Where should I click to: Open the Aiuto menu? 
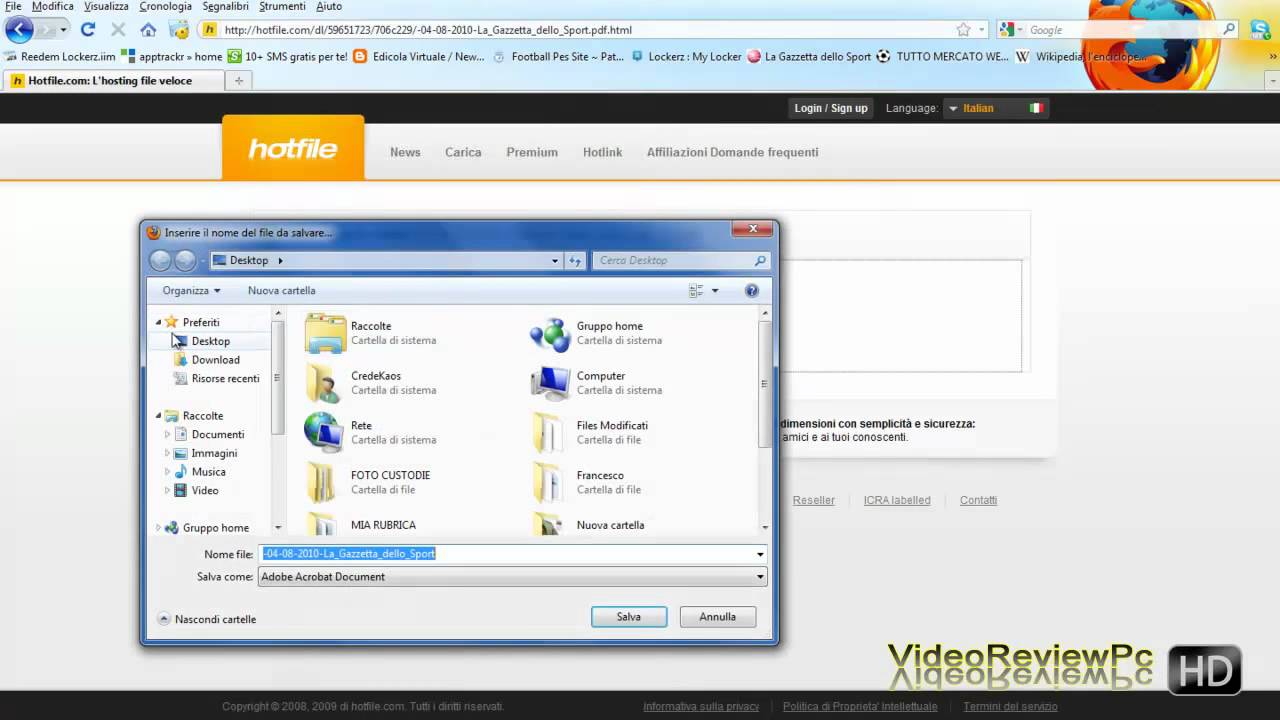(x=329, y=6)
